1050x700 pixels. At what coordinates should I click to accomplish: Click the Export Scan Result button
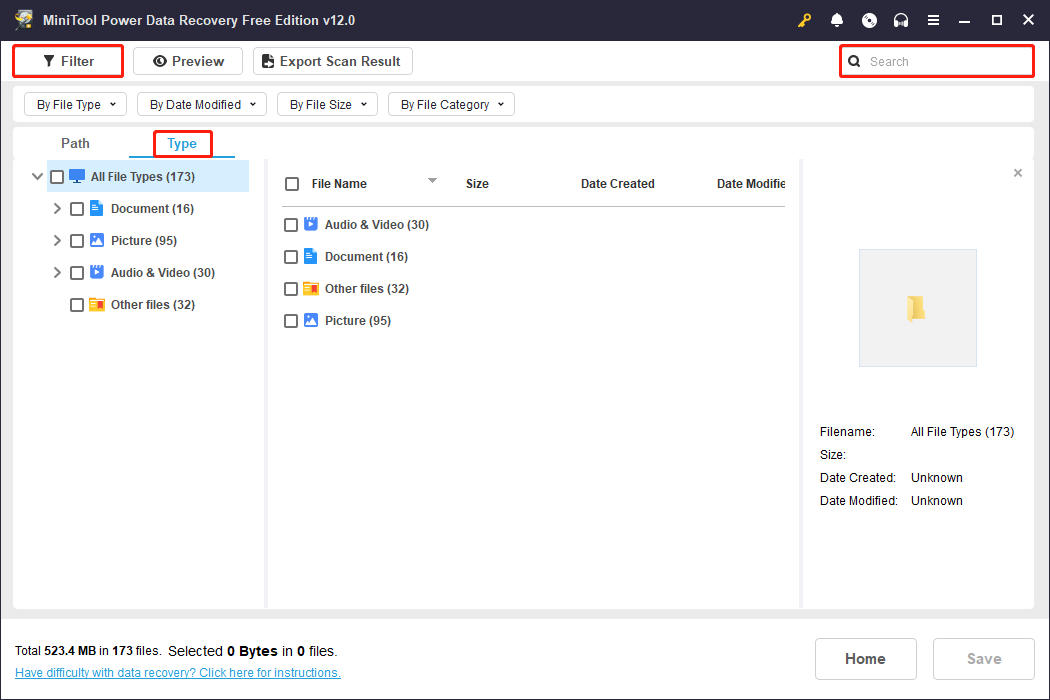332,61
